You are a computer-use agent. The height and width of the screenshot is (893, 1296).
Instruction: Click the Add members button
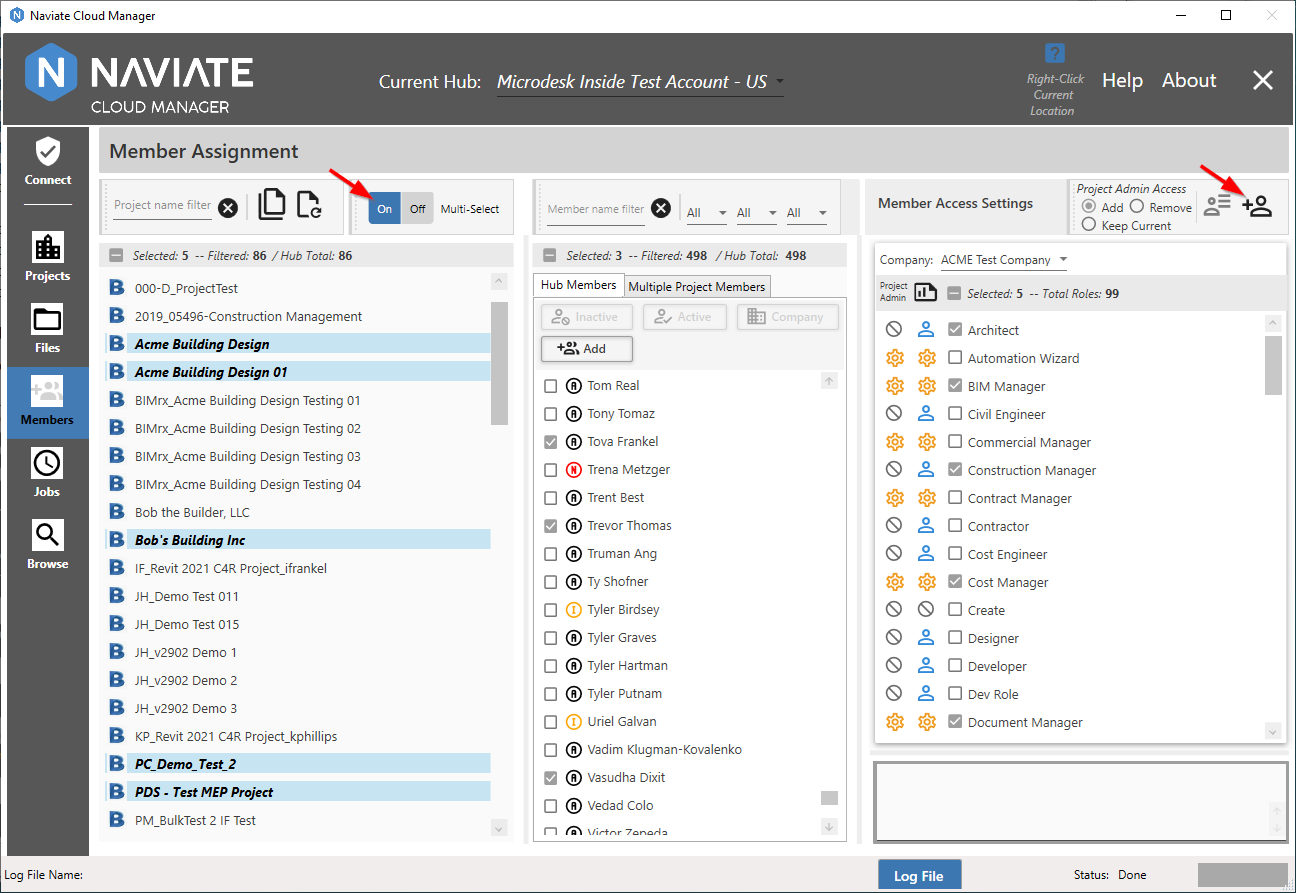587,348
